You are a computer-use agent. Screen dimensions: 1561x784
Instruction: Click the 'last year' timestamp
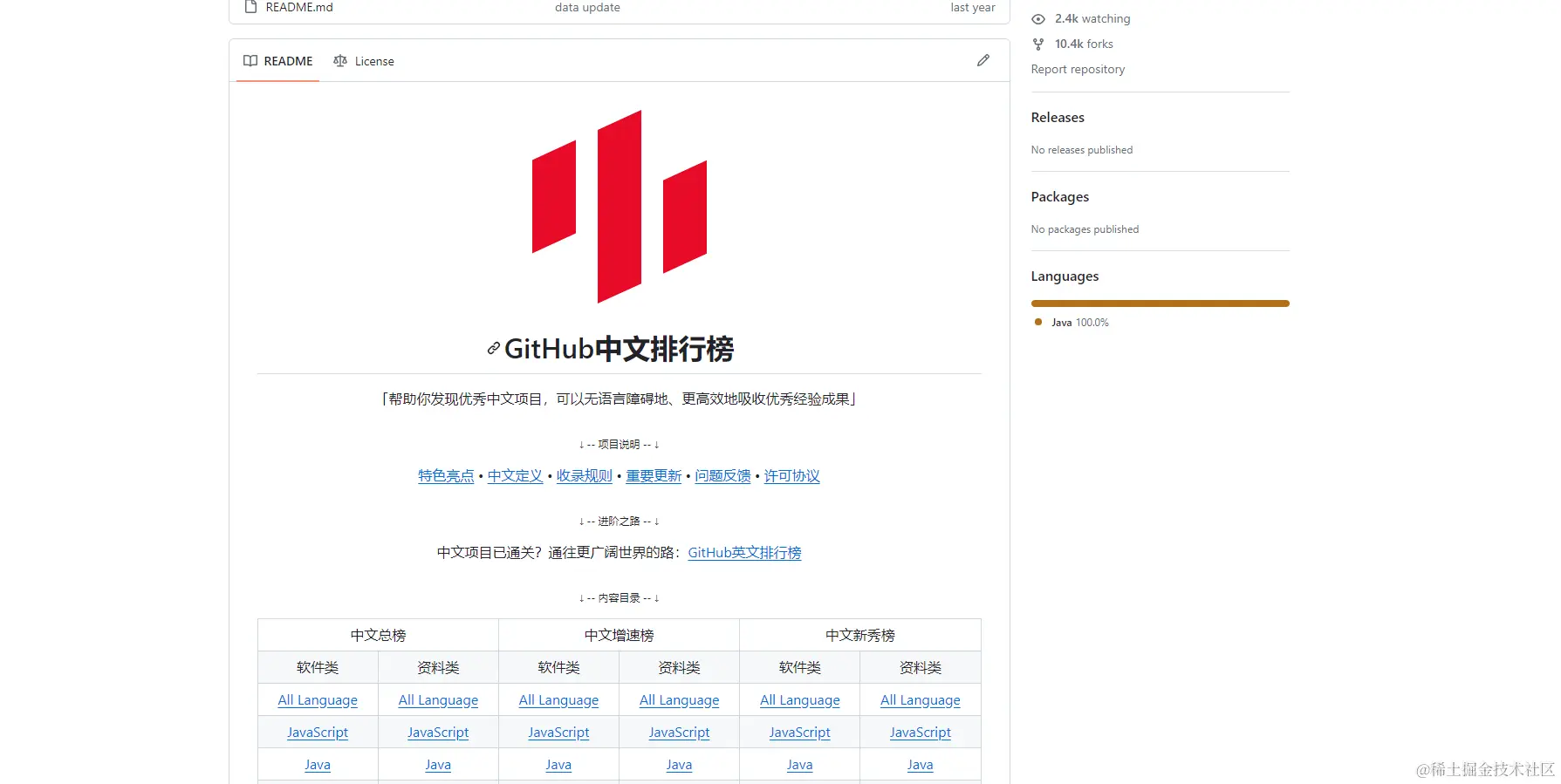(973, 7)
